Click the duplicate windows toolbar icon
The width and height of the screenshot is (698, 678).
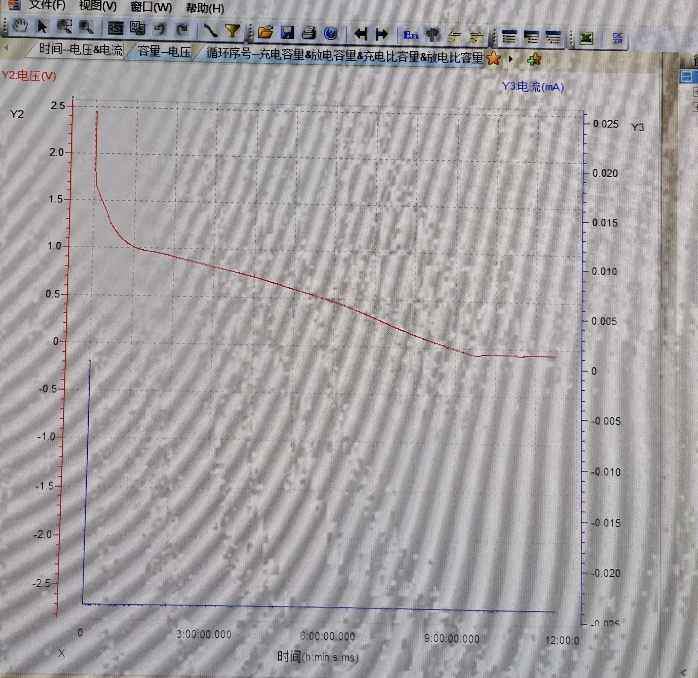tap(138, 28)
